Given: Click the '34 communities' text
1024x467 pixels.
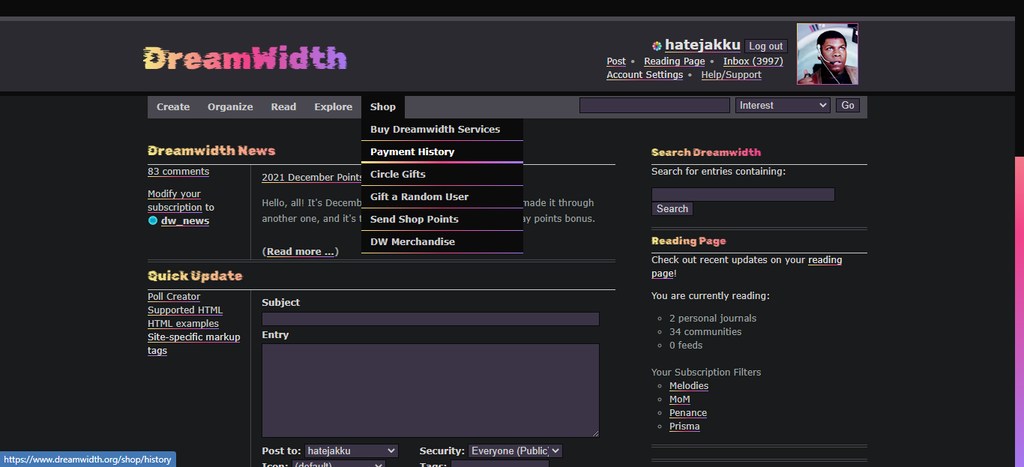Looking at the screenshot, I should (705, 332).
